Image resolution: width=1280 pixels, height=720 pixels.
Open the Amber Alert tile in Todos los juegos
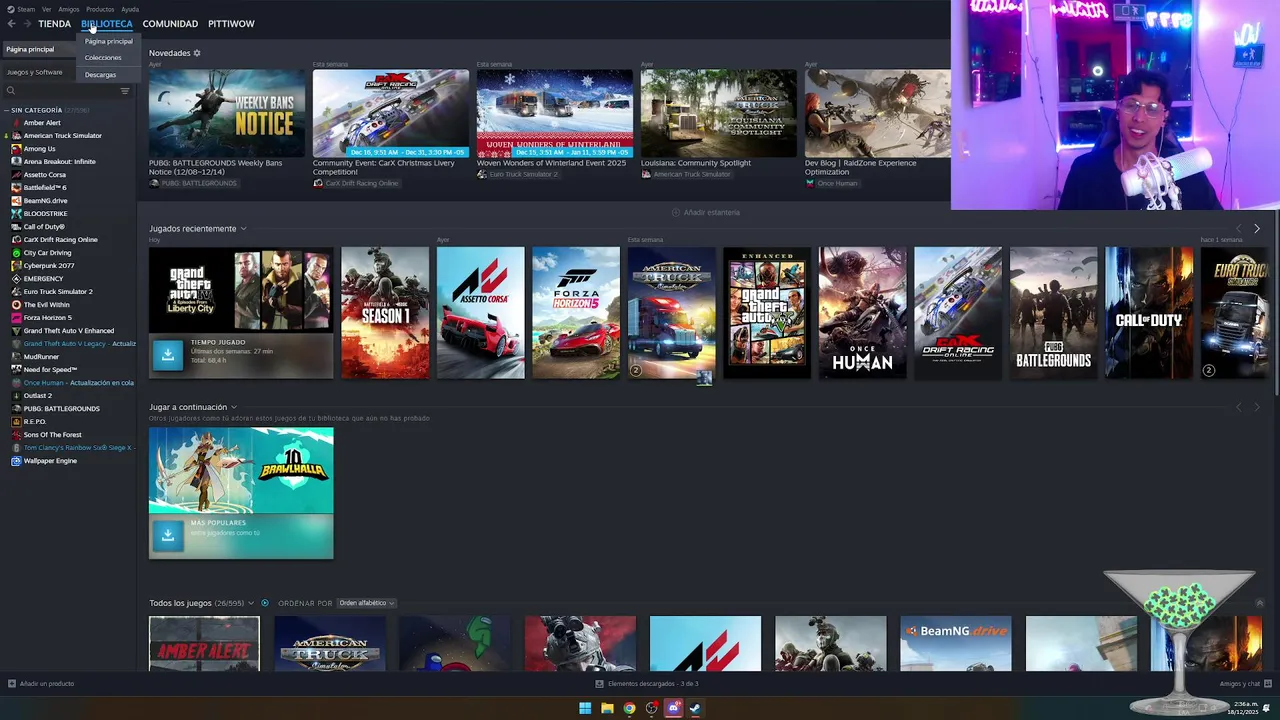204,643
